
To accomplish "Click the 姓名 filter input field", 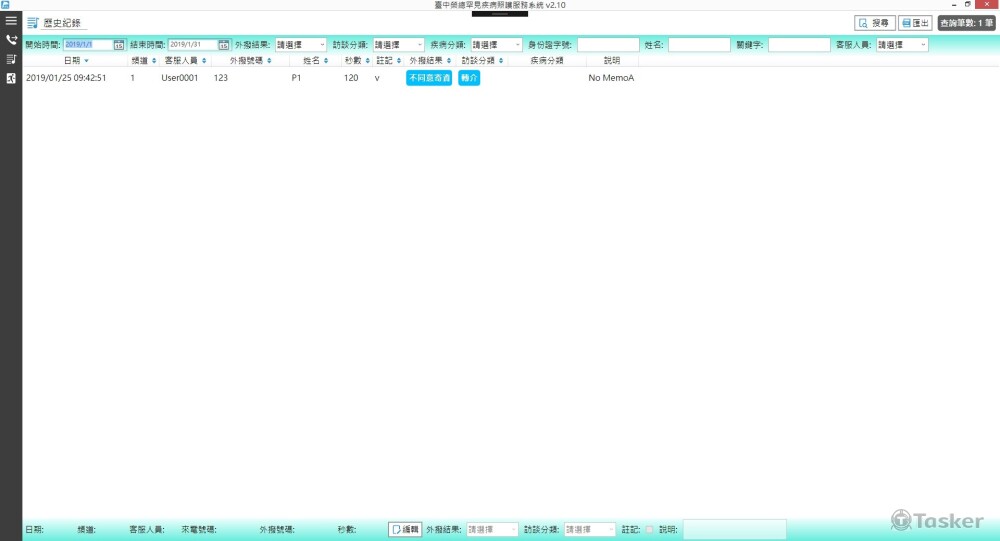I will 699,45.
